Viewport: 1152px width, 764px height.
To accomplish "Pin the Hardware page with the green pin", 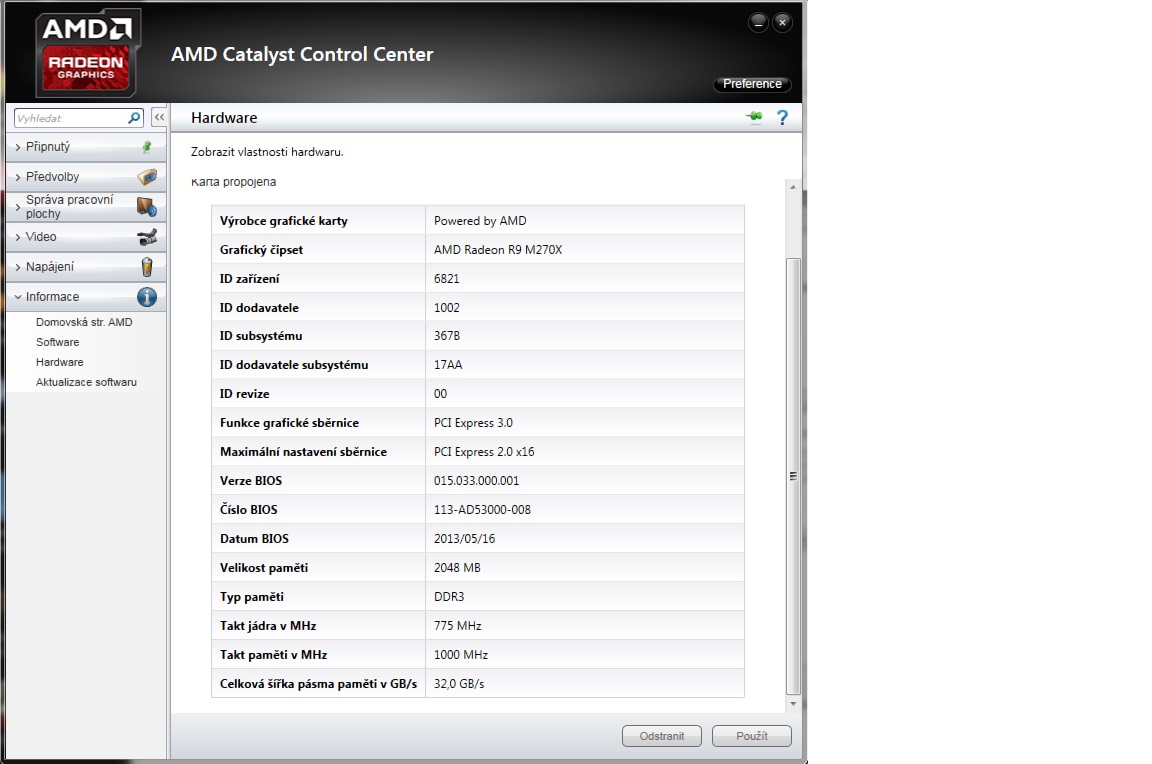I will [x=755, y=117].
